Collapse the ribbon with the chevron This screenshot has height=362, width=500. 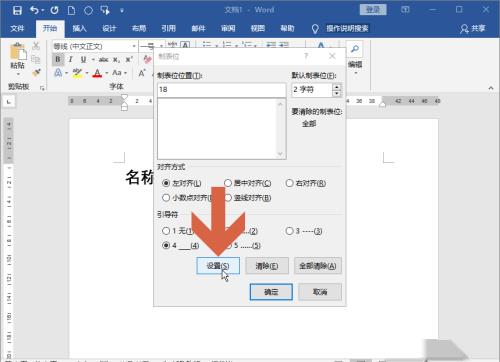tap(491, 88)
